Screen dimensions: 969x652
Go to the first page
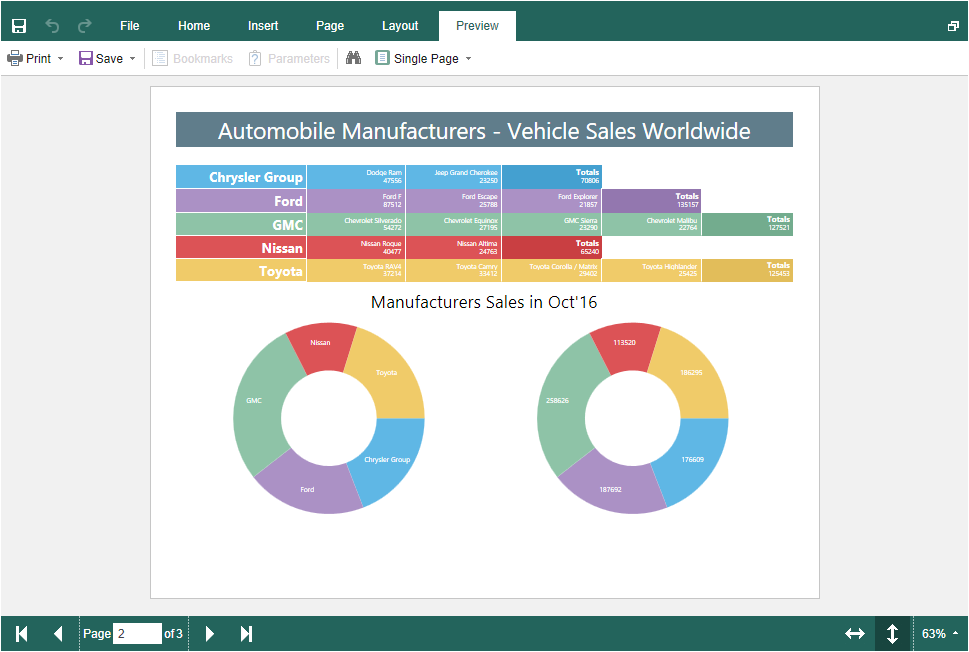point(22,633)
